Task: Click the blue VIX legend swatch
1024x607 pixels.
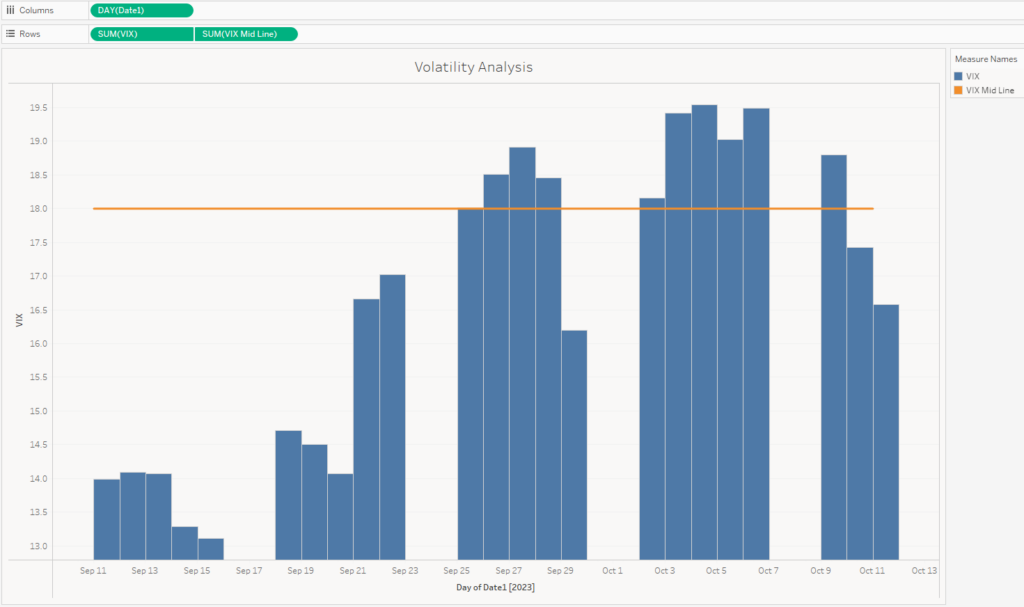Action: (x=957, y=75)
